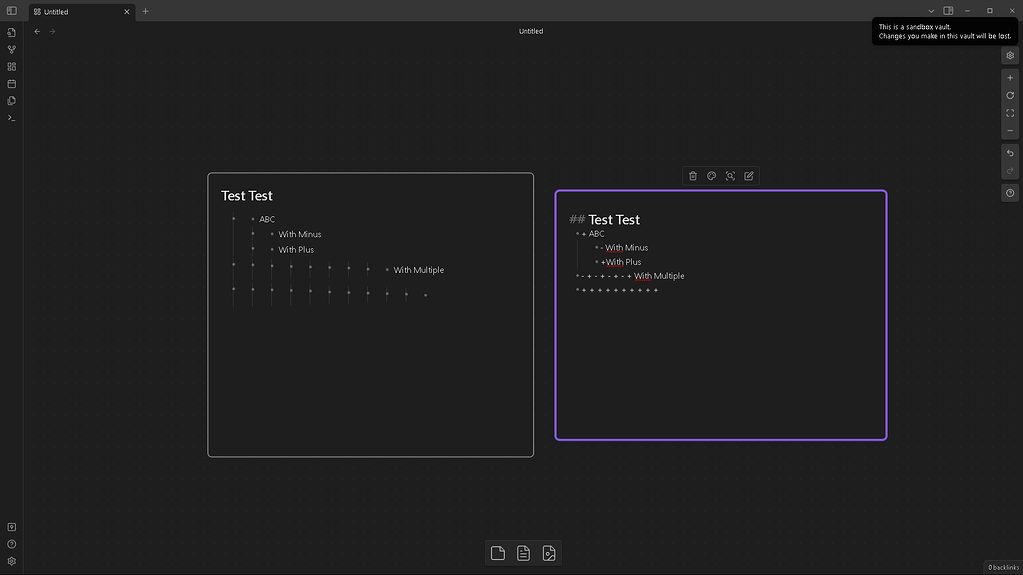This screenshot has height=575, width=1023.
Task: Click With Multiple in the purple card
Action: [659, 276]
